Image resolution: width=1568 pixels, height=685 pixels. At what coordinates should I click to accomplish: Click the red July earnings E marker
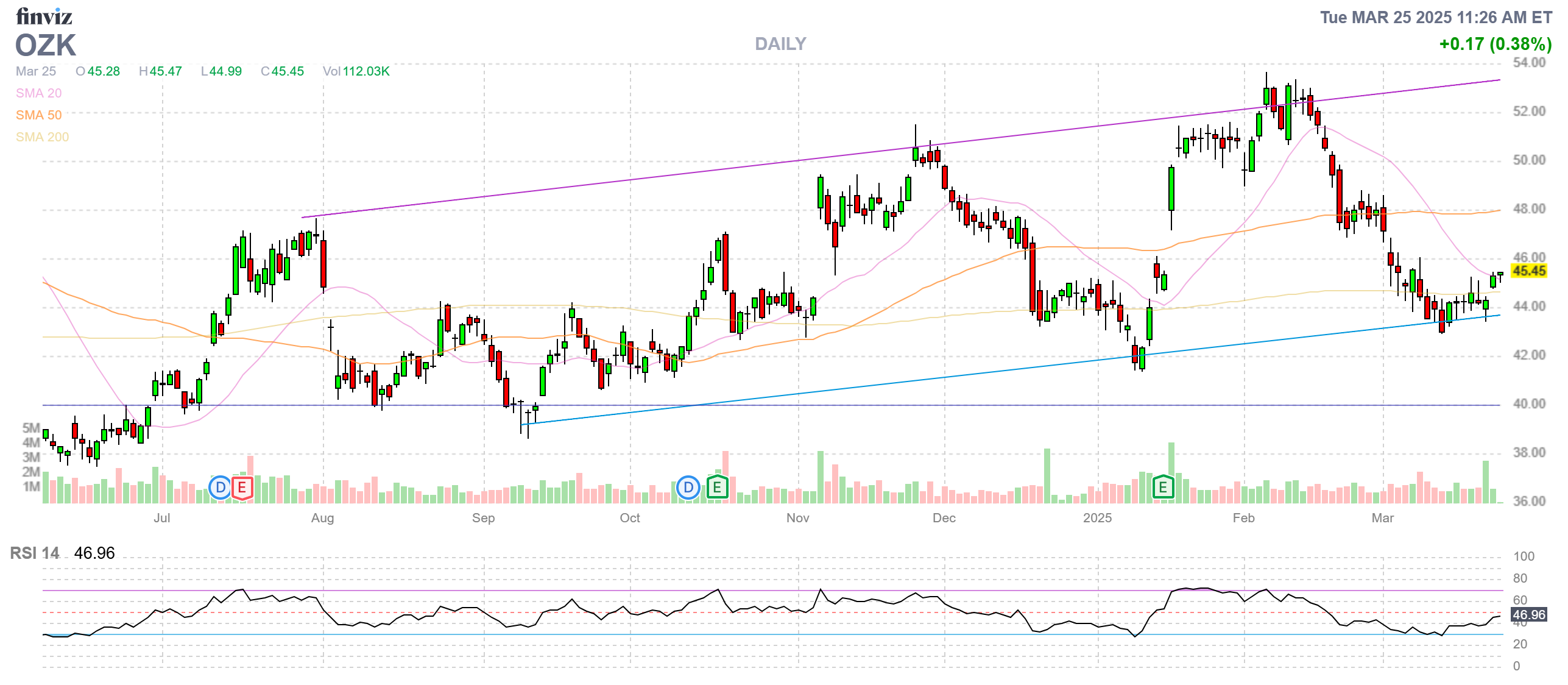coord(242,488)
